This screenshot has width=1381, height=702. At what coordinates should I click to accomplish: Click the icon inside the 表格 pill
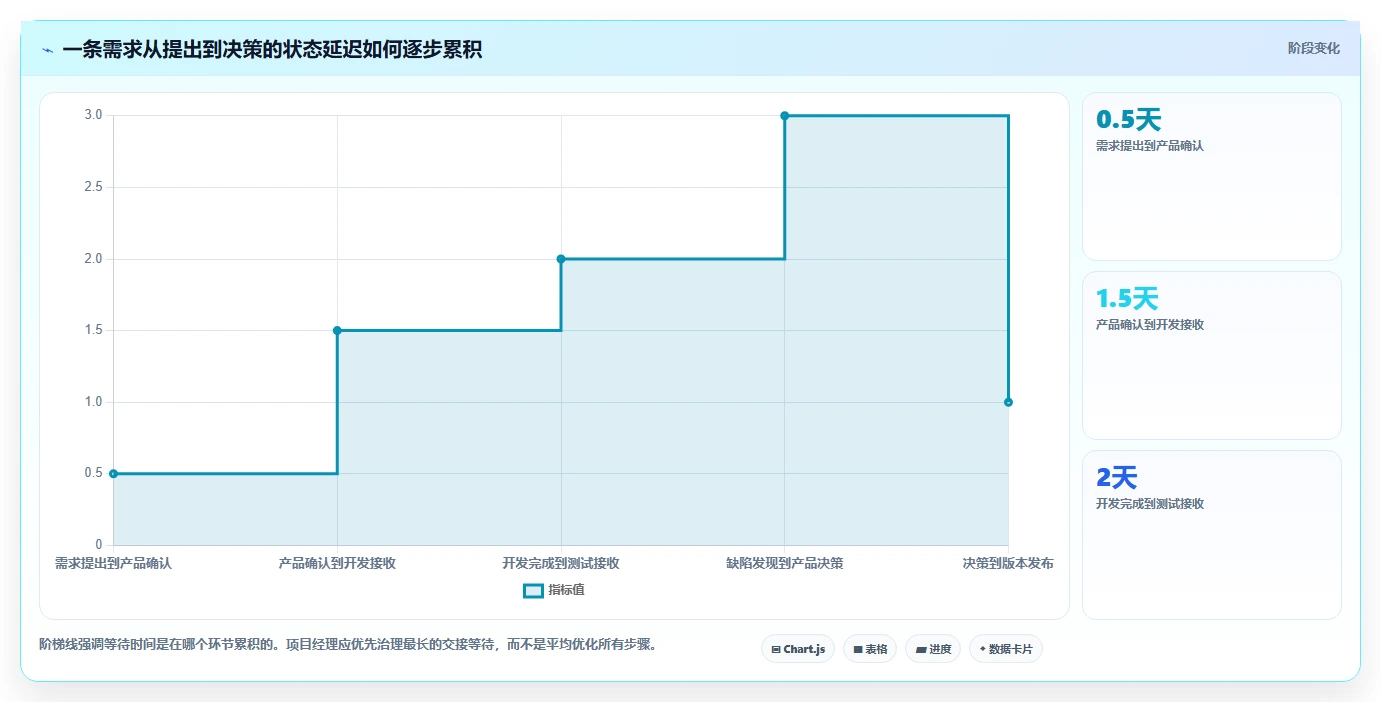click(858, 650)
